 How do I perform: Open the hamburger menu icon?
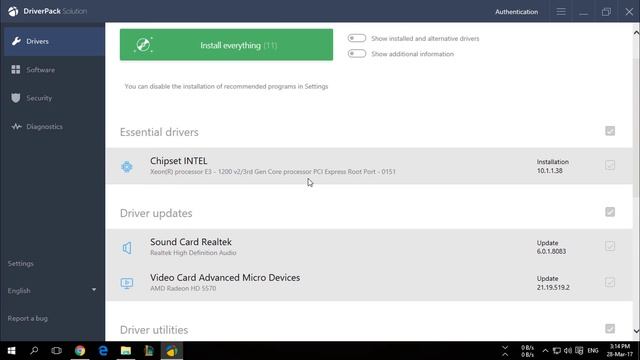tap(561, 12)
